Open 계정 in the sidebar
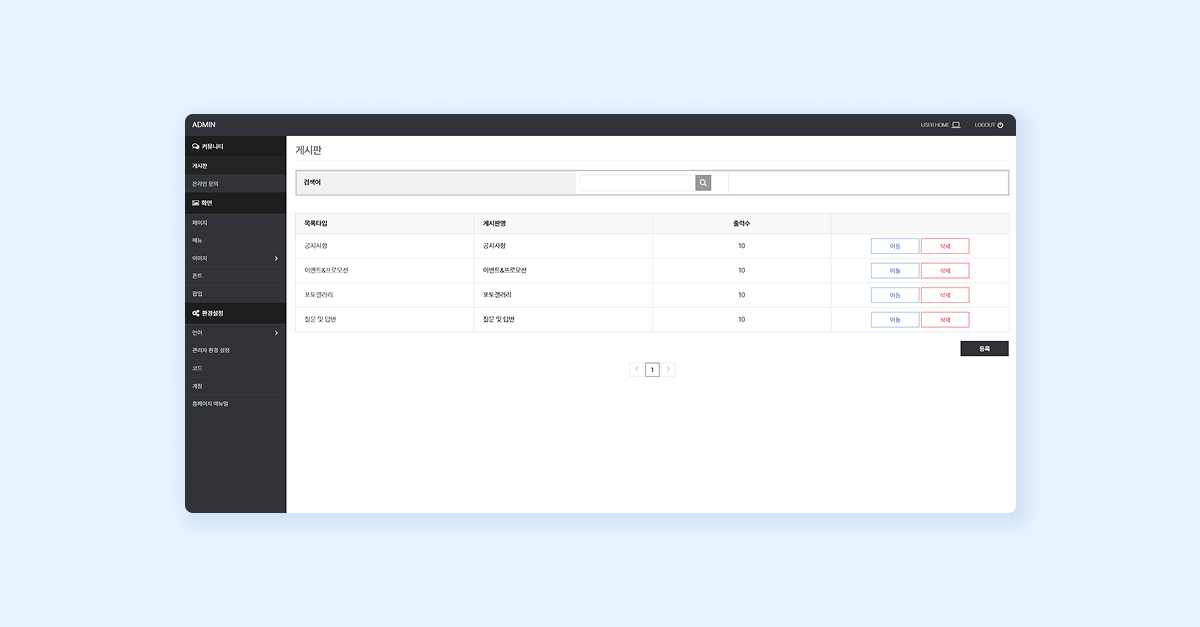 coord(236,385)
